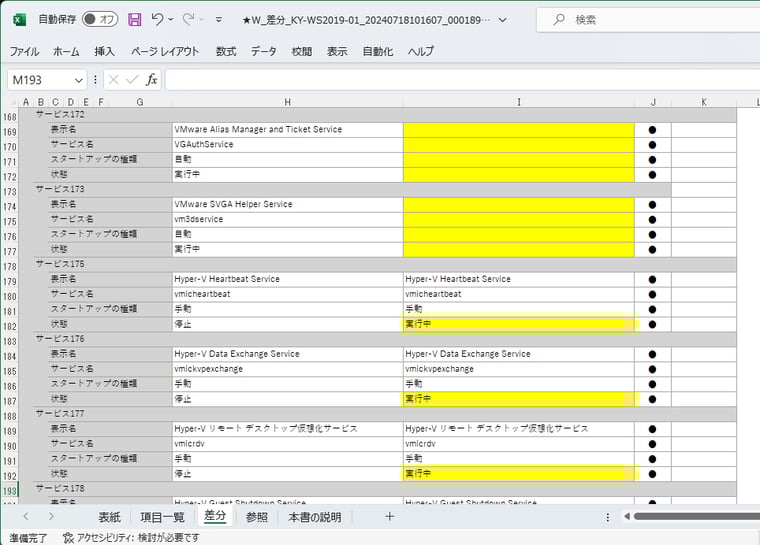Viewport: 760px width, 545px height.
Task: Click the サービス178 group header row
Action: pos(385,489)
